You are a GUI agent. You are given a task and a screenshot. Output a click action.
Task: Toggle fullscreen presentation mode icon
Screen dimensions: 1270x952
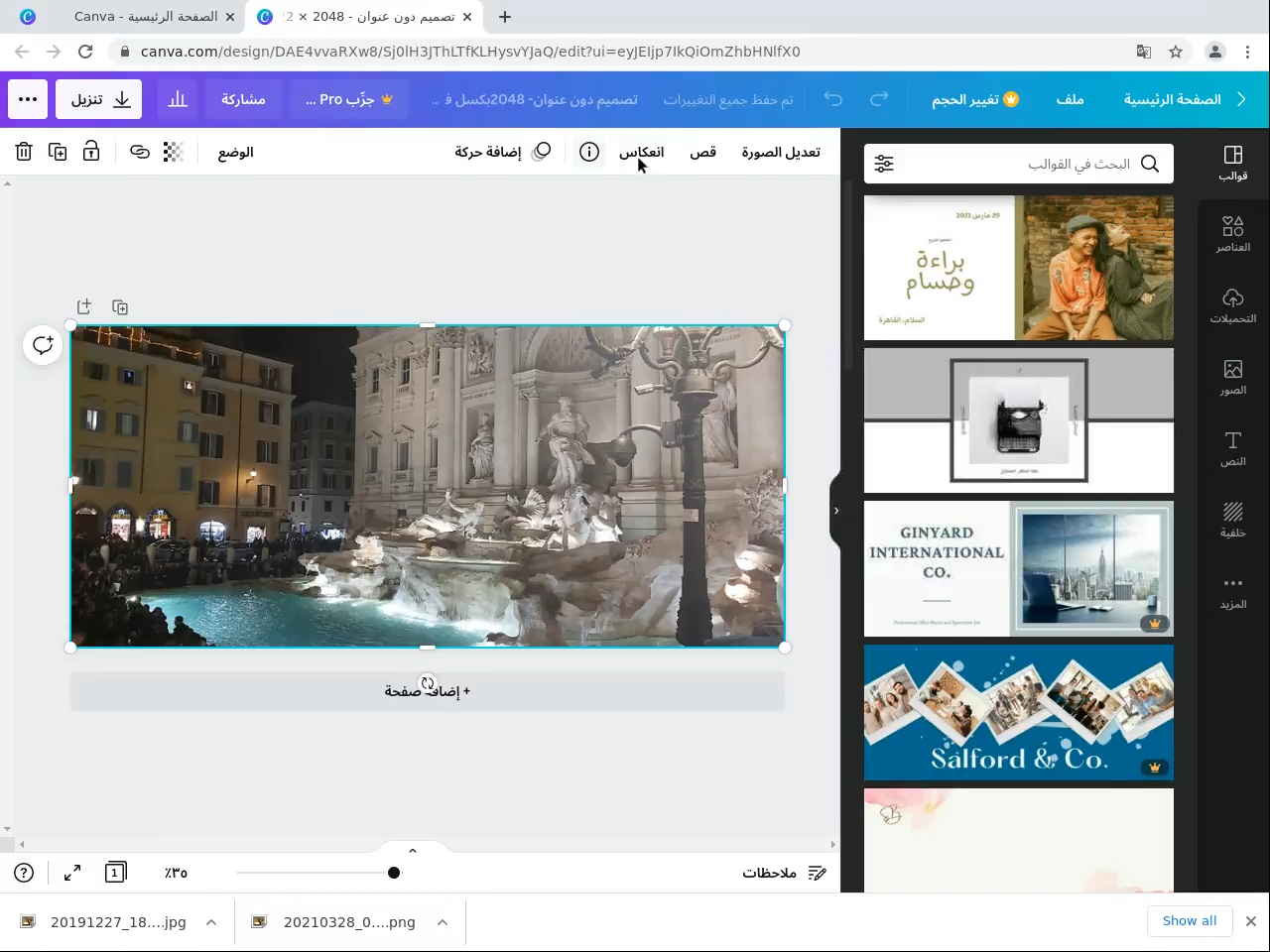pyautogui.click(x=72, y=873)
